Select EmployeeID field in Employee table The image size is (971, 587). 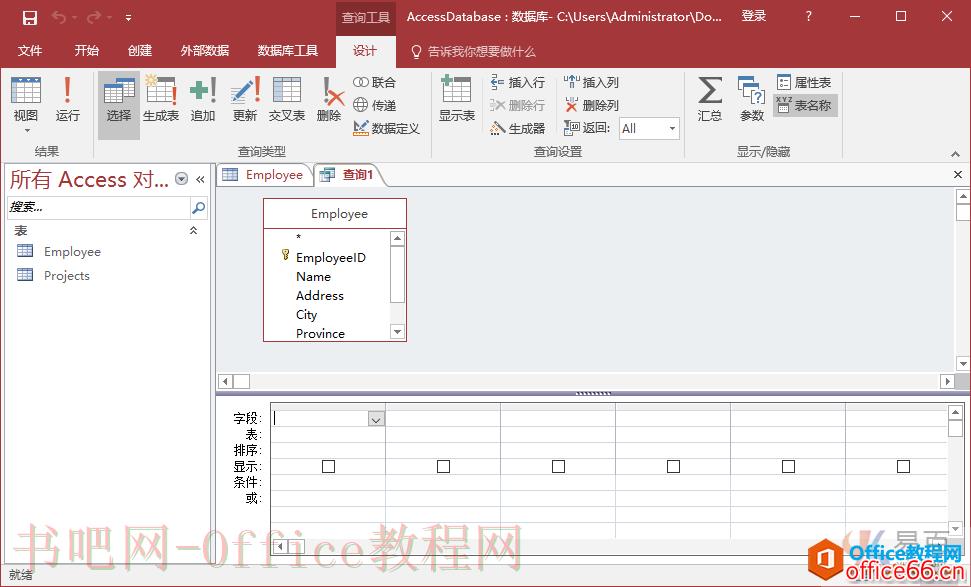331,258
